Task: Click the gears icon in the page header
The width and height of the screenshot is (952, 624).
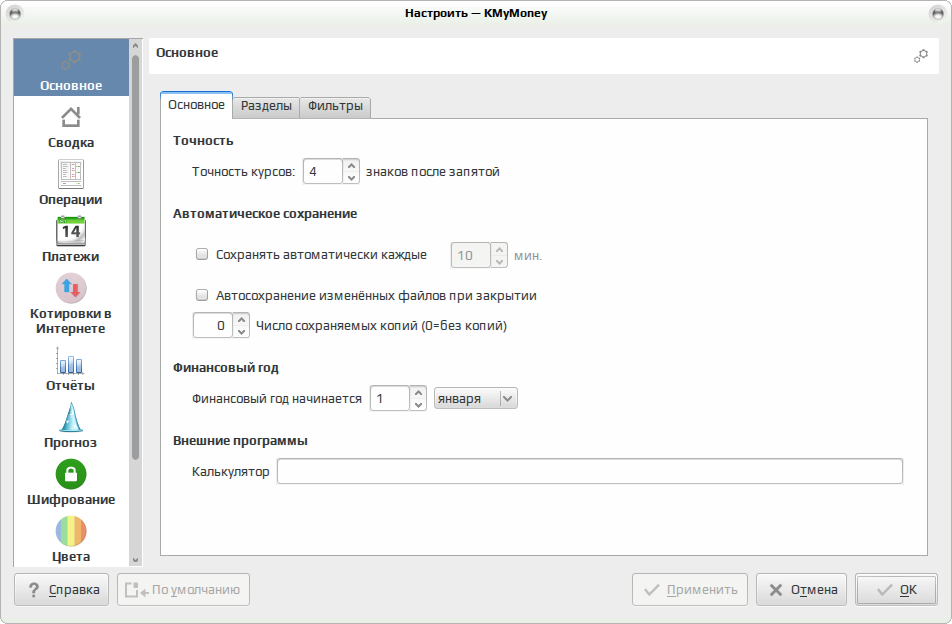Action: [920, 56]
